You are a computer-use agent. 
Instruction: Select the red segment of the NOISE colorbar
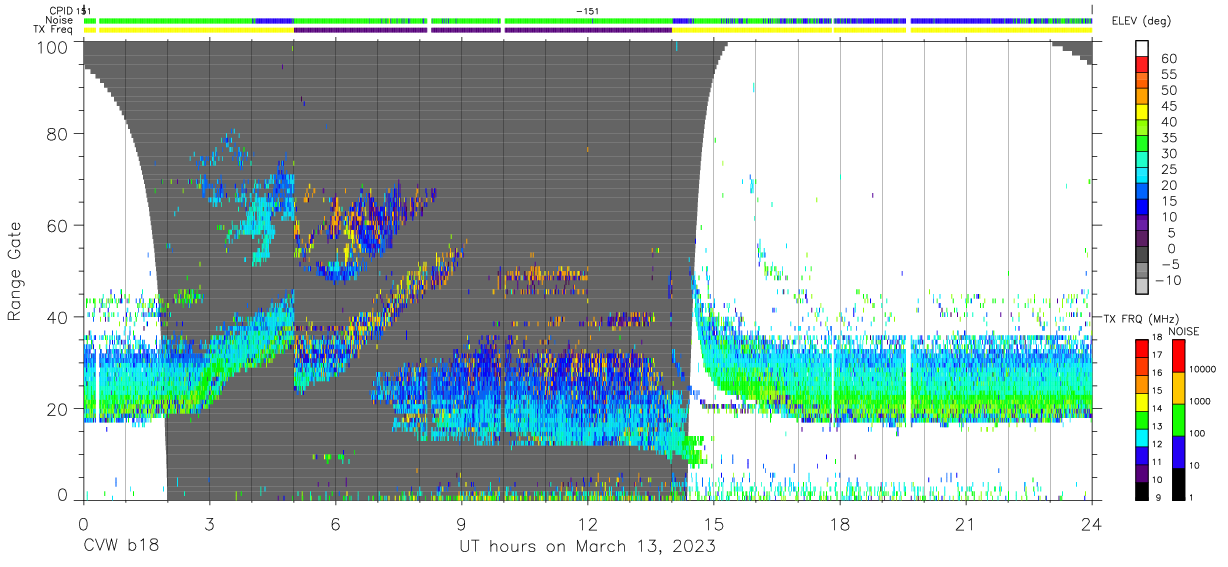1179,356
